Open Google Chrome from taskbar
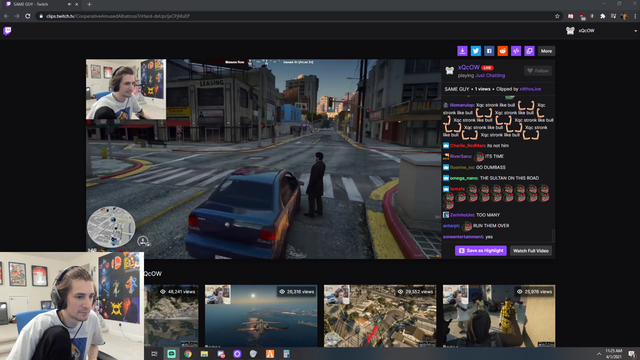The height and width of the screenshot is (360, 640). pos(188,354)
